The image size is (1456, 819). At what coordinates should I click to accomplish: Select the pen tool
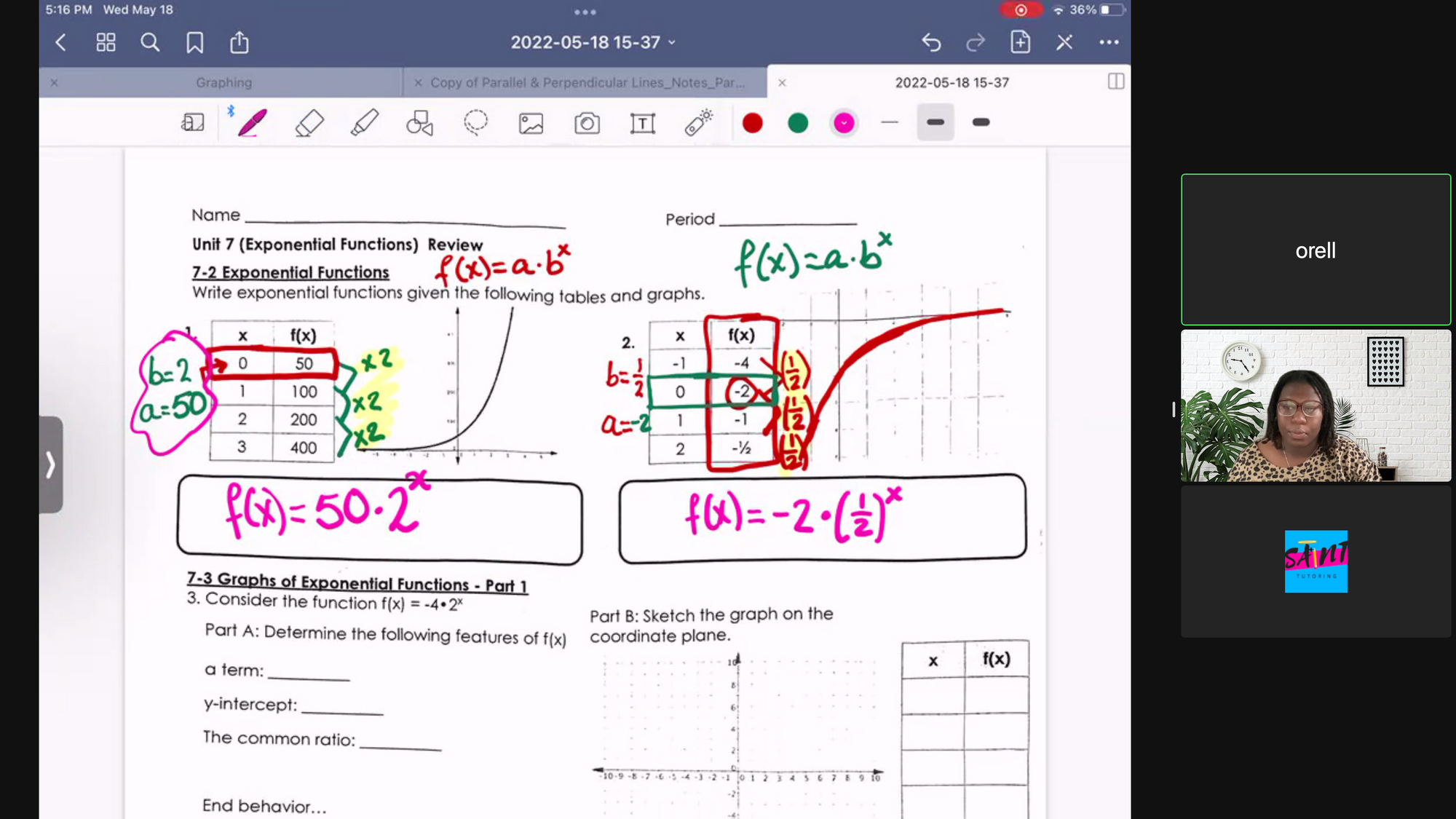pos(252,123)
